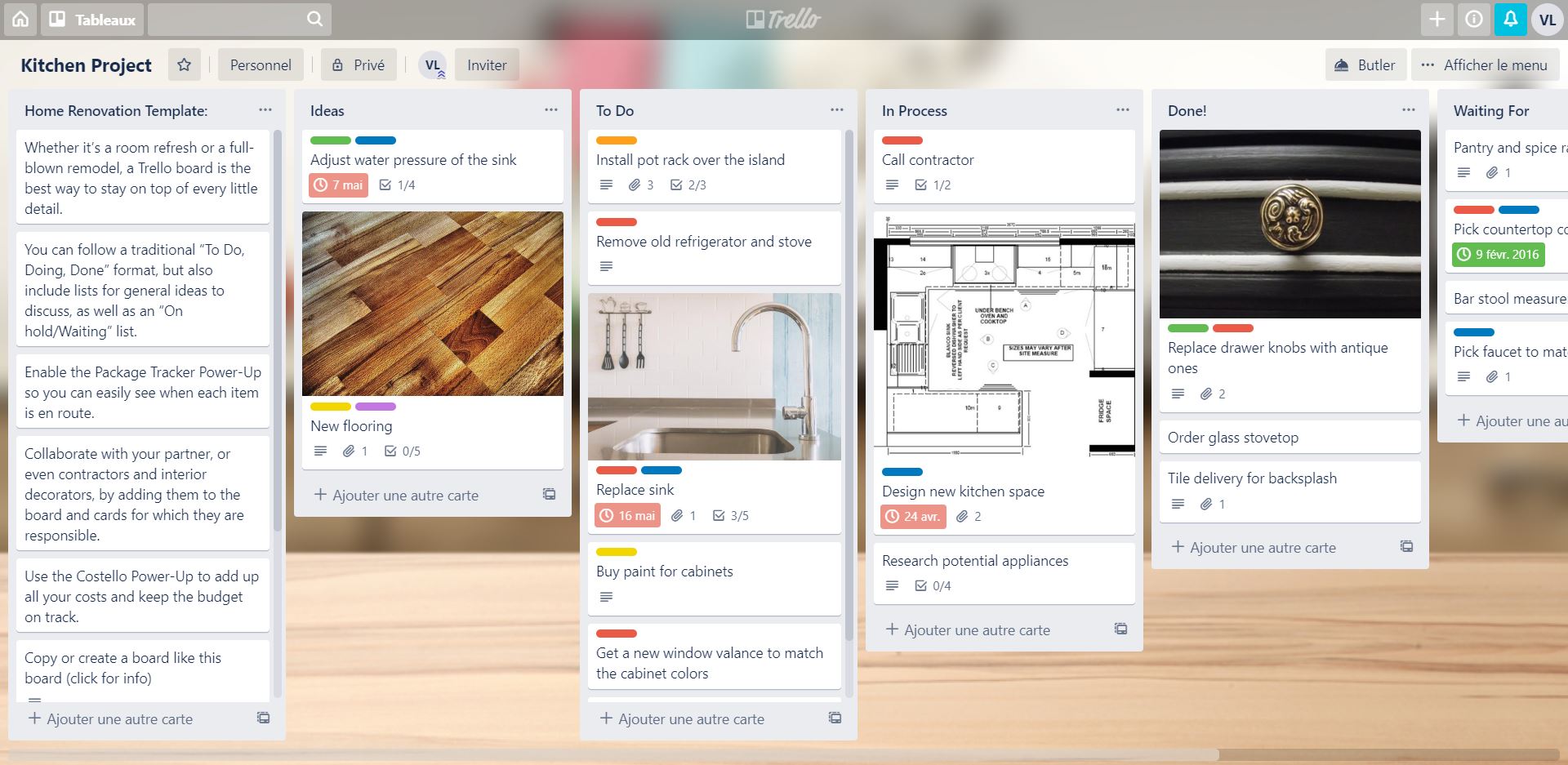1568x765 pixels.
Task: Star the Kitchen Project board
Action: click(184, 64)
